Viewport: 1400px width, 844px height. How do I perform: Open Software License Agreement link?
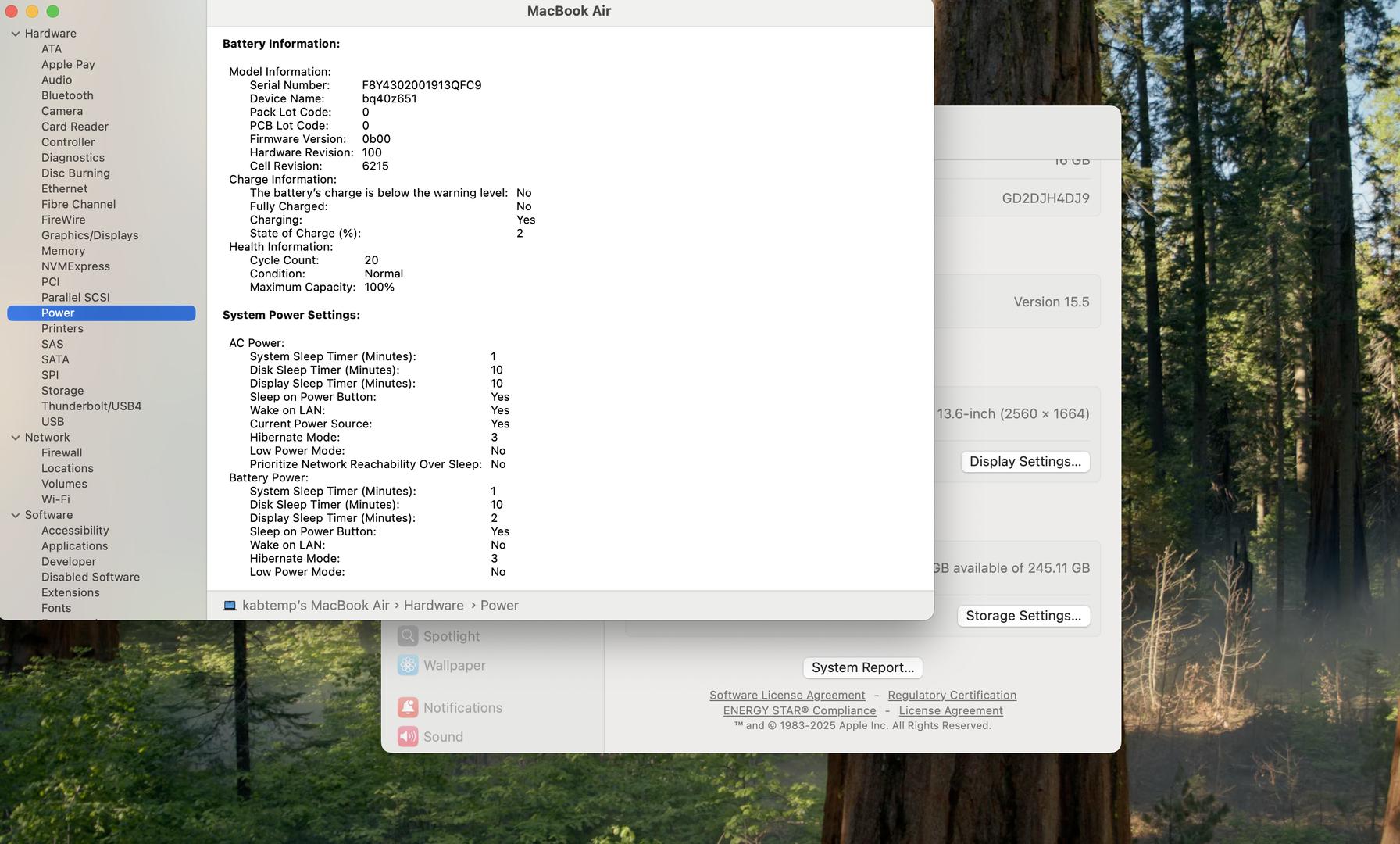(787, 695)
